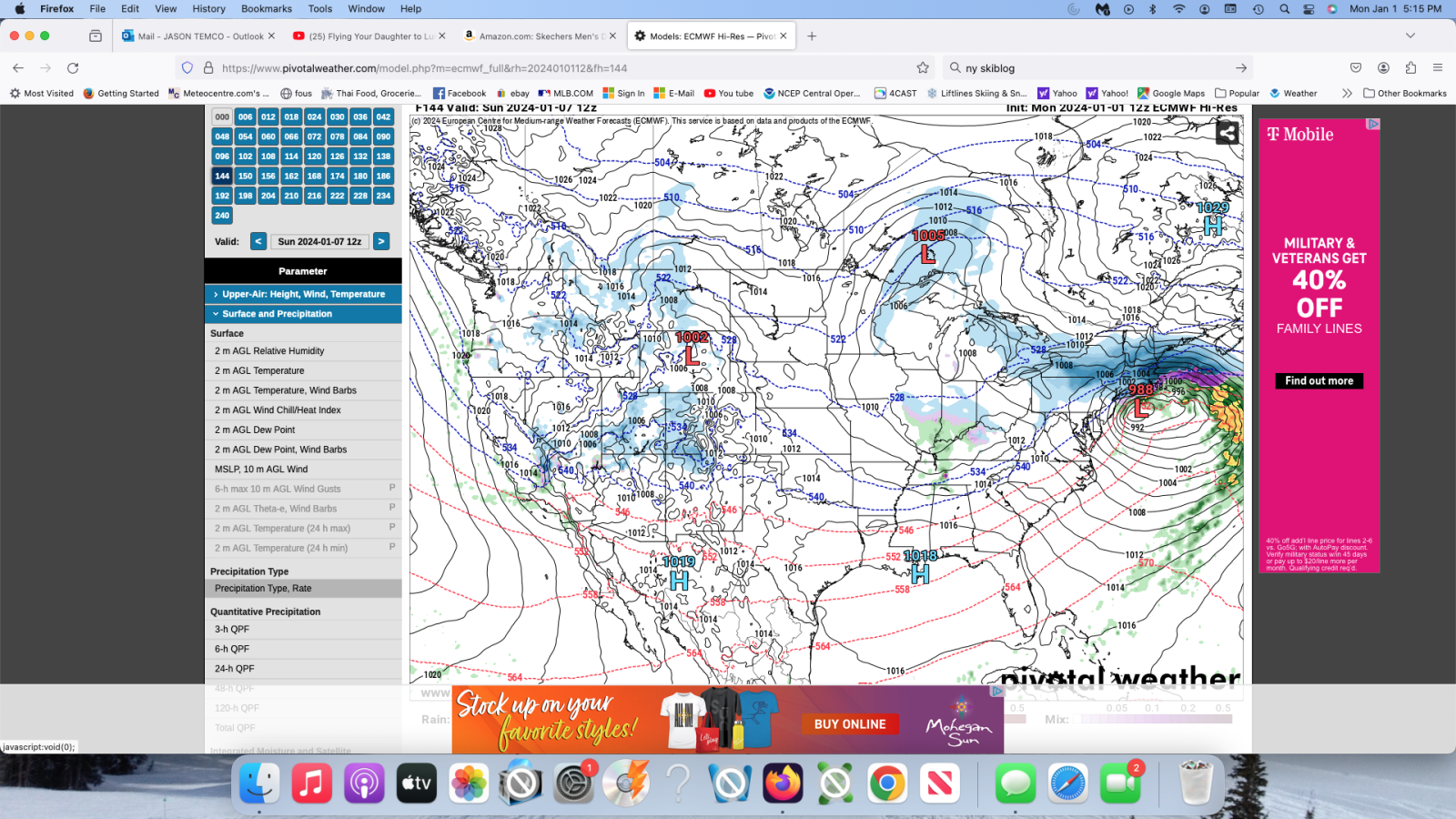The image size is (1456, 819).
Task: Collapse the Surface and Precipitation section
Action: [x=302, y=313]
